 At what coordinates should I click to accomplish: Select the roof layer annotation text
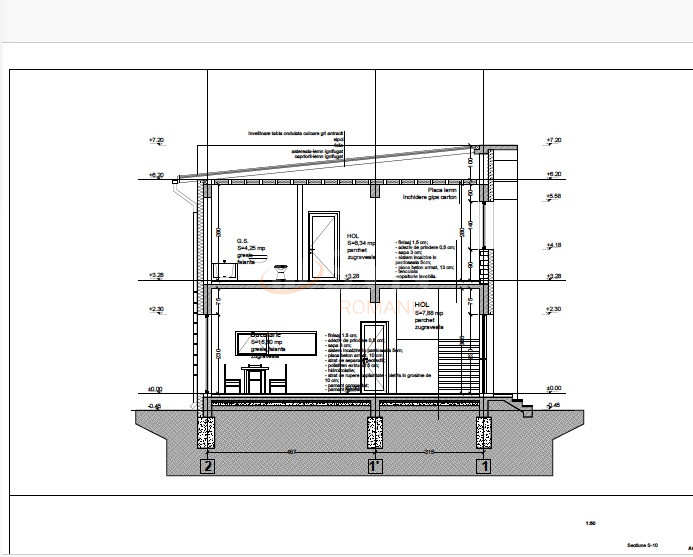tap(297, 145)
